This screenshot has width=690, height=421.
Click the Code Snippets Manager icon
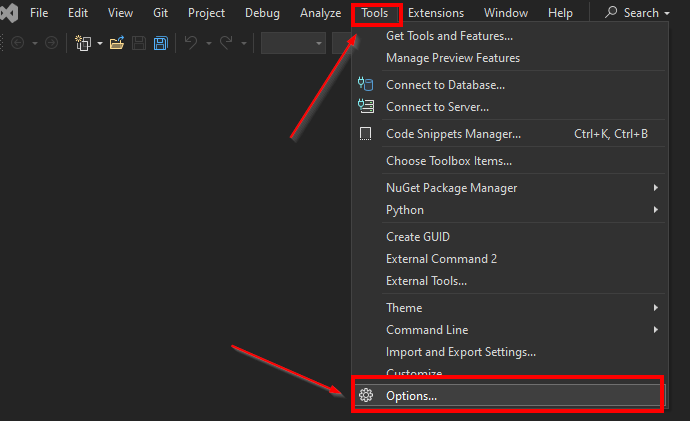click(x=365, y=134)
